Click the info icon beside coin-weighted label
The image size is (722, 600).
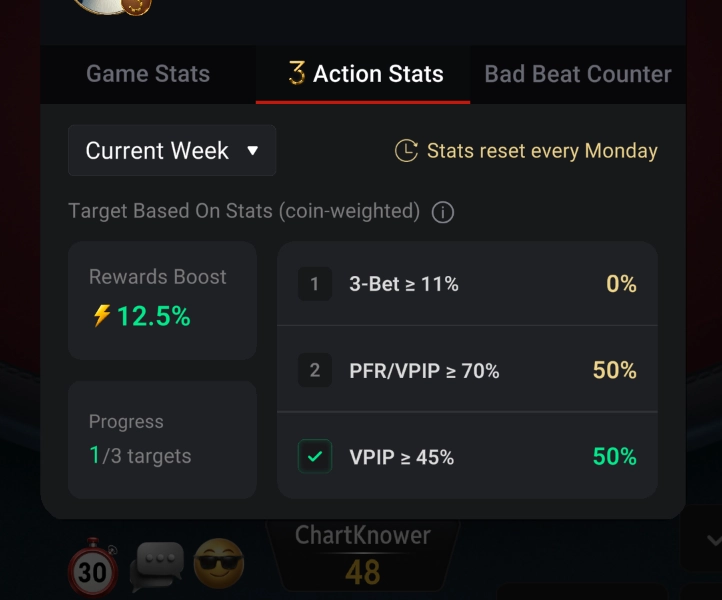pos(443,212)
